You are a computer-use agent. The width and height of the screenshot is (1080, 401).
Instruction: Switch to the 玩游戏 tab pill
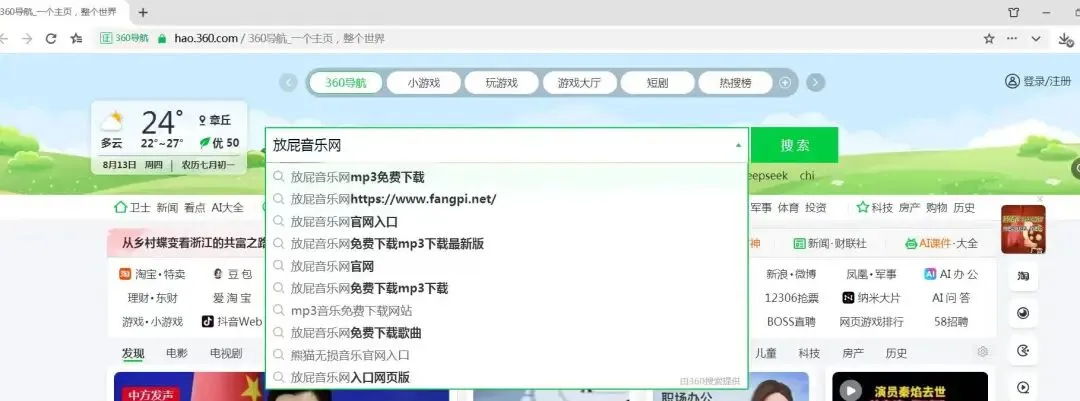501,83
